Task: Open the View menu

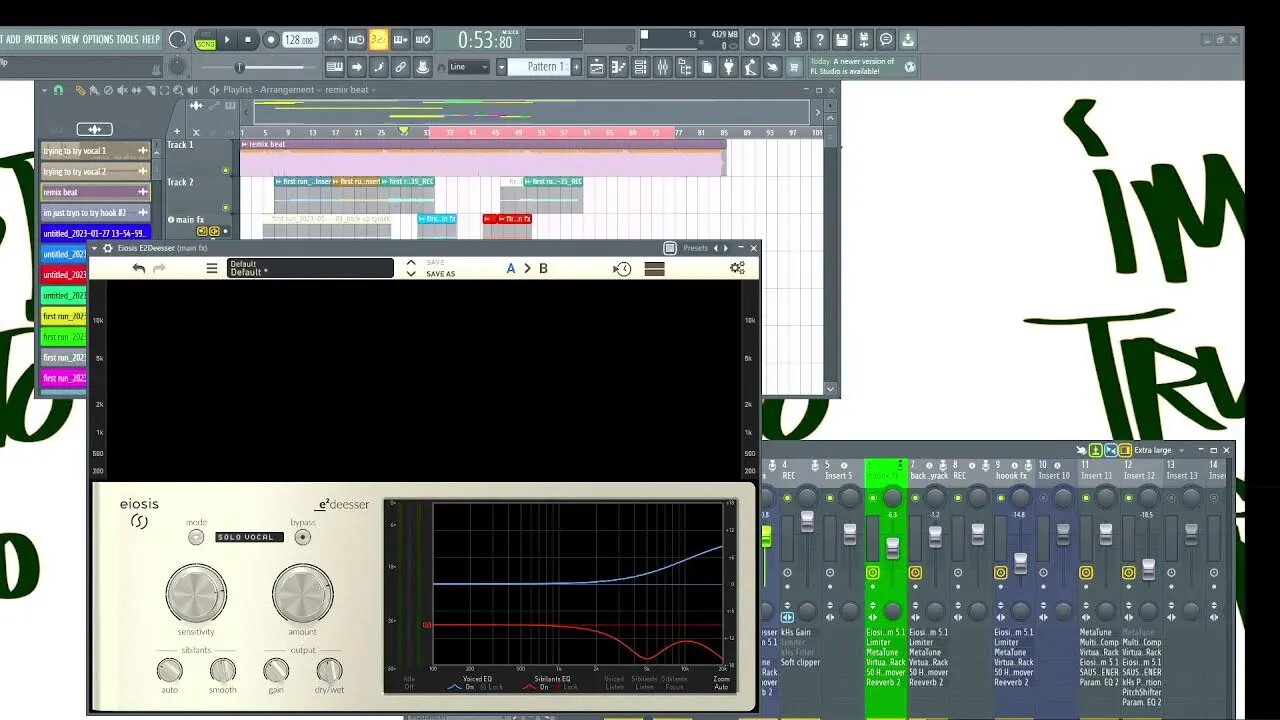Action: tap(70, 39)
